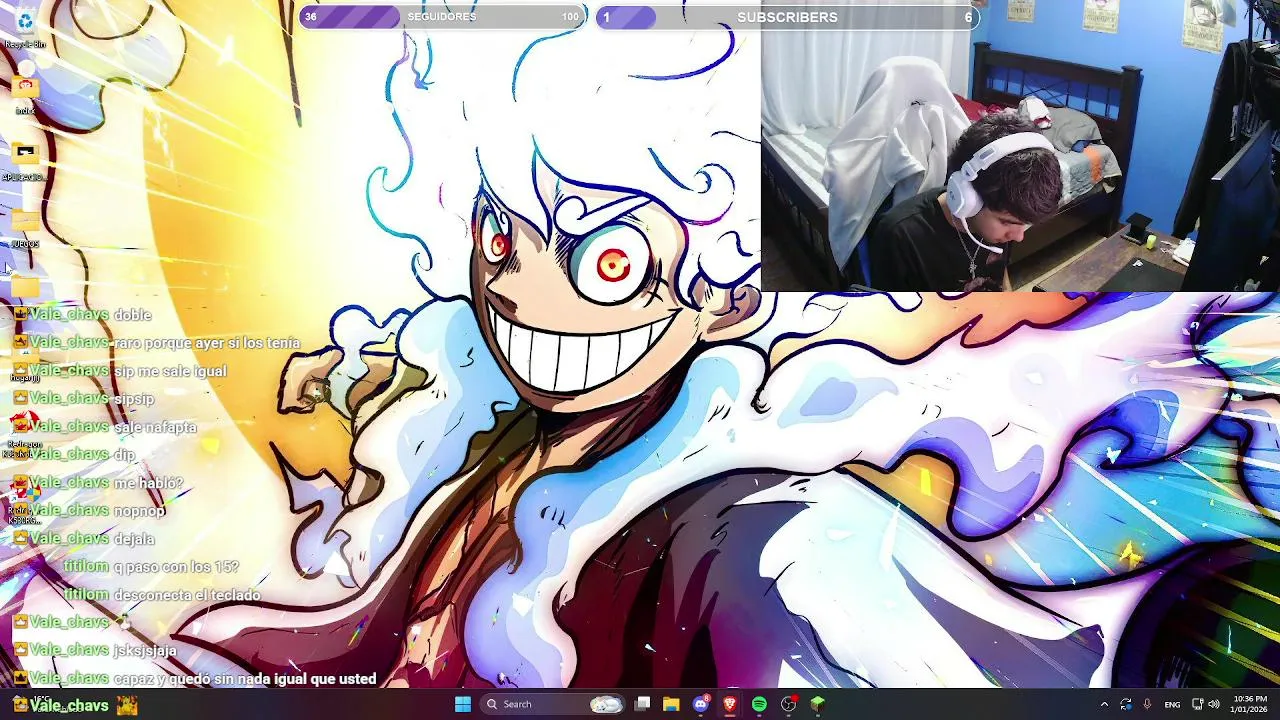Click chat message 'desconecta el teclado'
Viewport: 1280px width, 720px height.
click(x=187, y=595)
